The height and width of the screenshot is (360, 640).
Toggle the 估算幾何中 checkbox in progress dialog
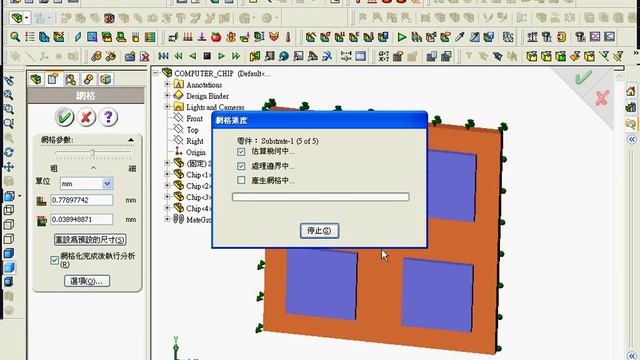click(x=241, y=152)
